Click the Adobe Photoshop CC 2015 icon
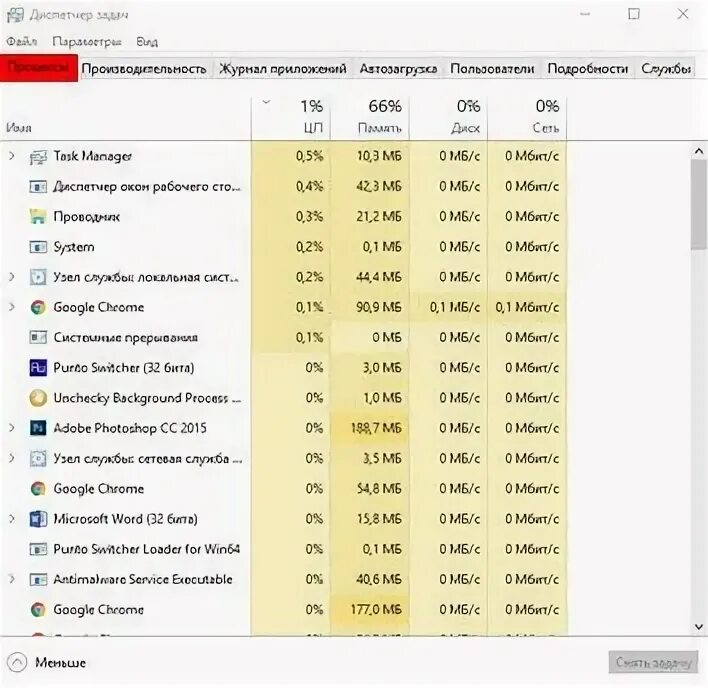 38,428
